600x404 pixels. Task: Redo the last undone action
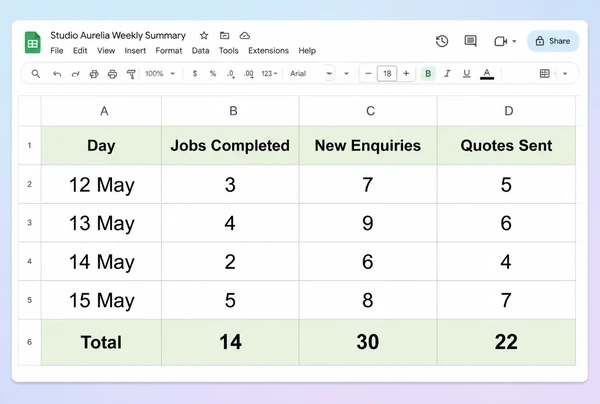point(75,73)
